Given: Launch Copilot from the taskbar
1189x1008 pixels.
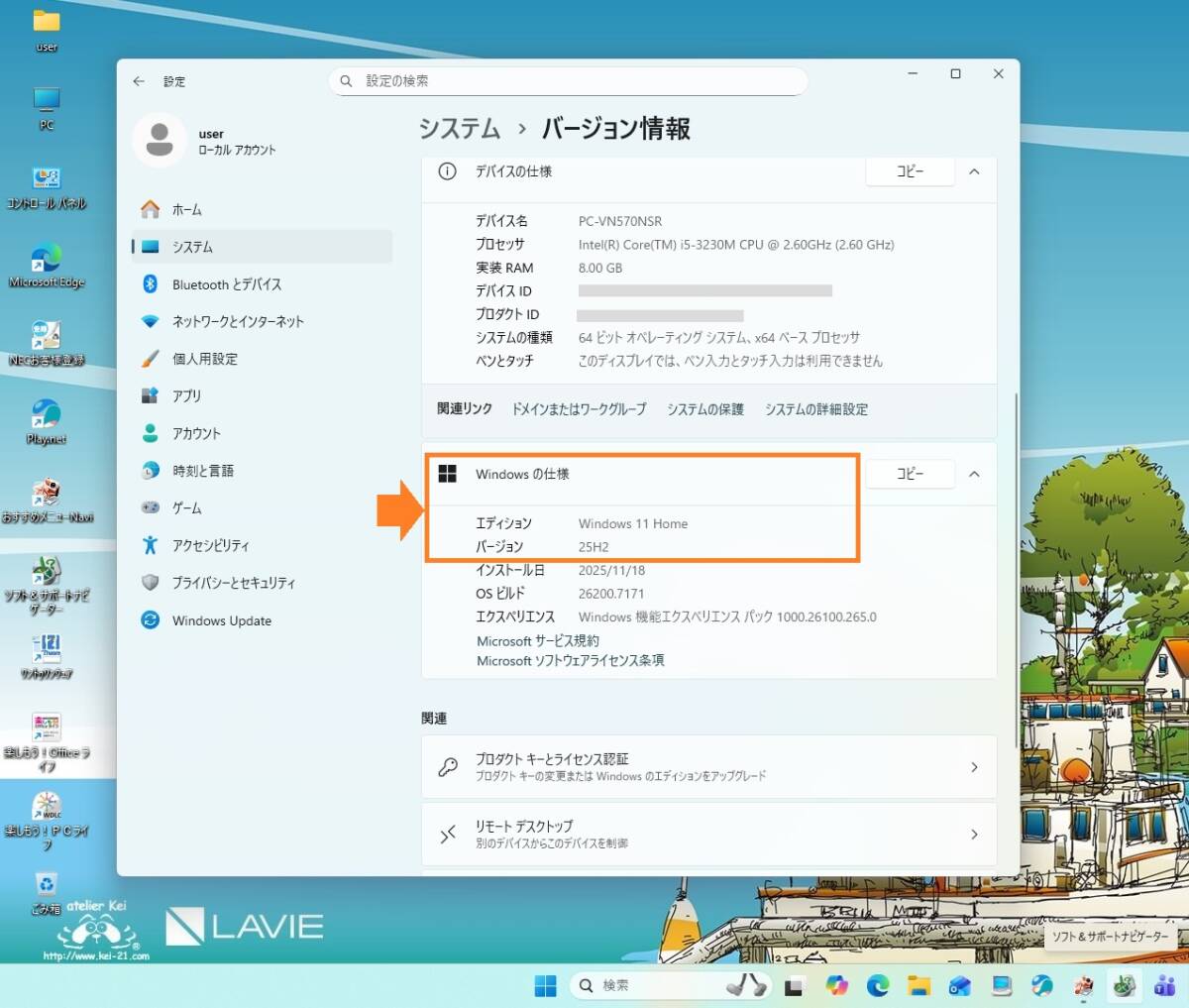Looking at the screenshot, I should (837, 985).
